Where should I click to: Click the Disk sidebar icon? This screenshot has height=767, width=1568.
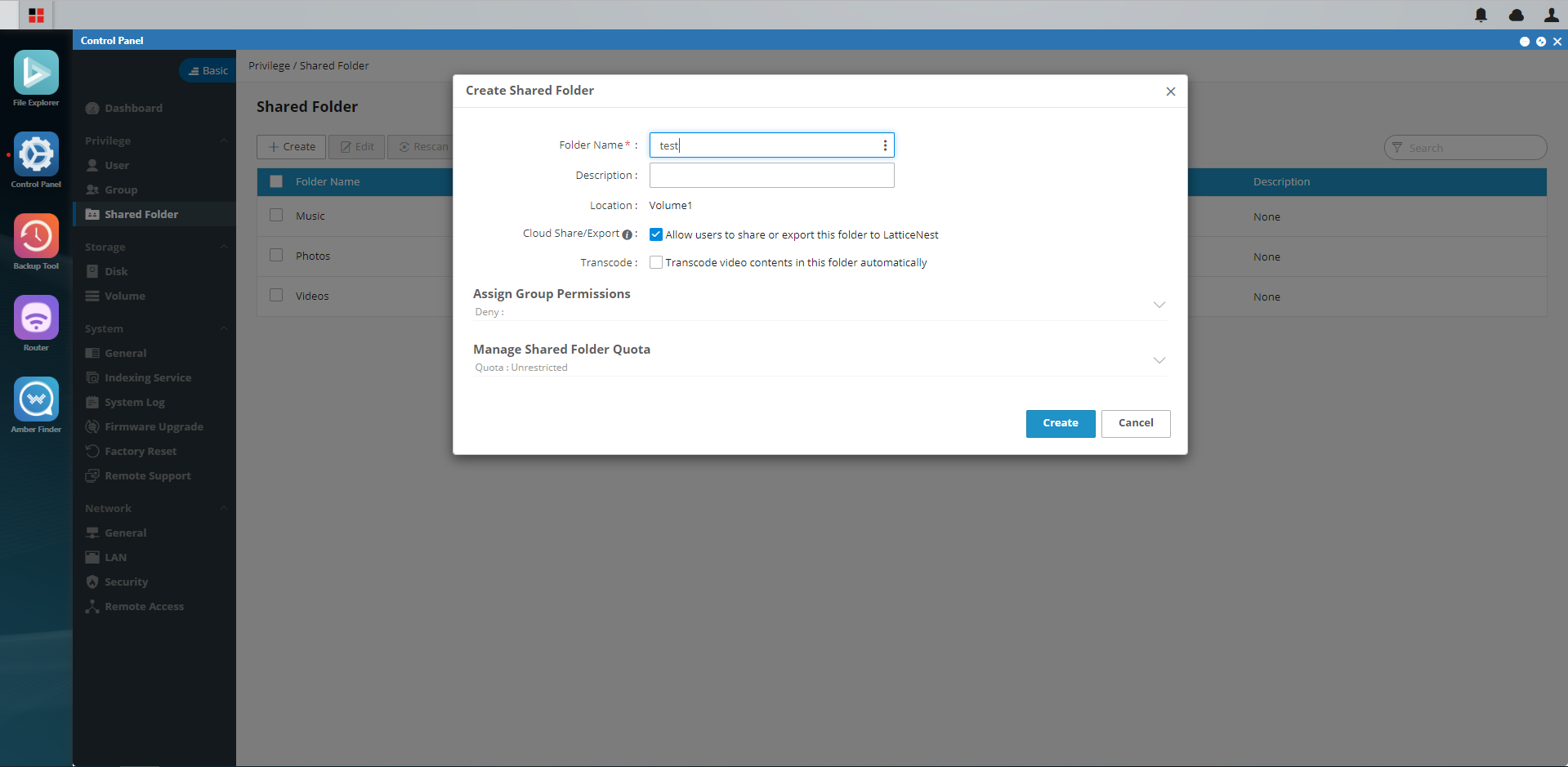coord(92,271)
